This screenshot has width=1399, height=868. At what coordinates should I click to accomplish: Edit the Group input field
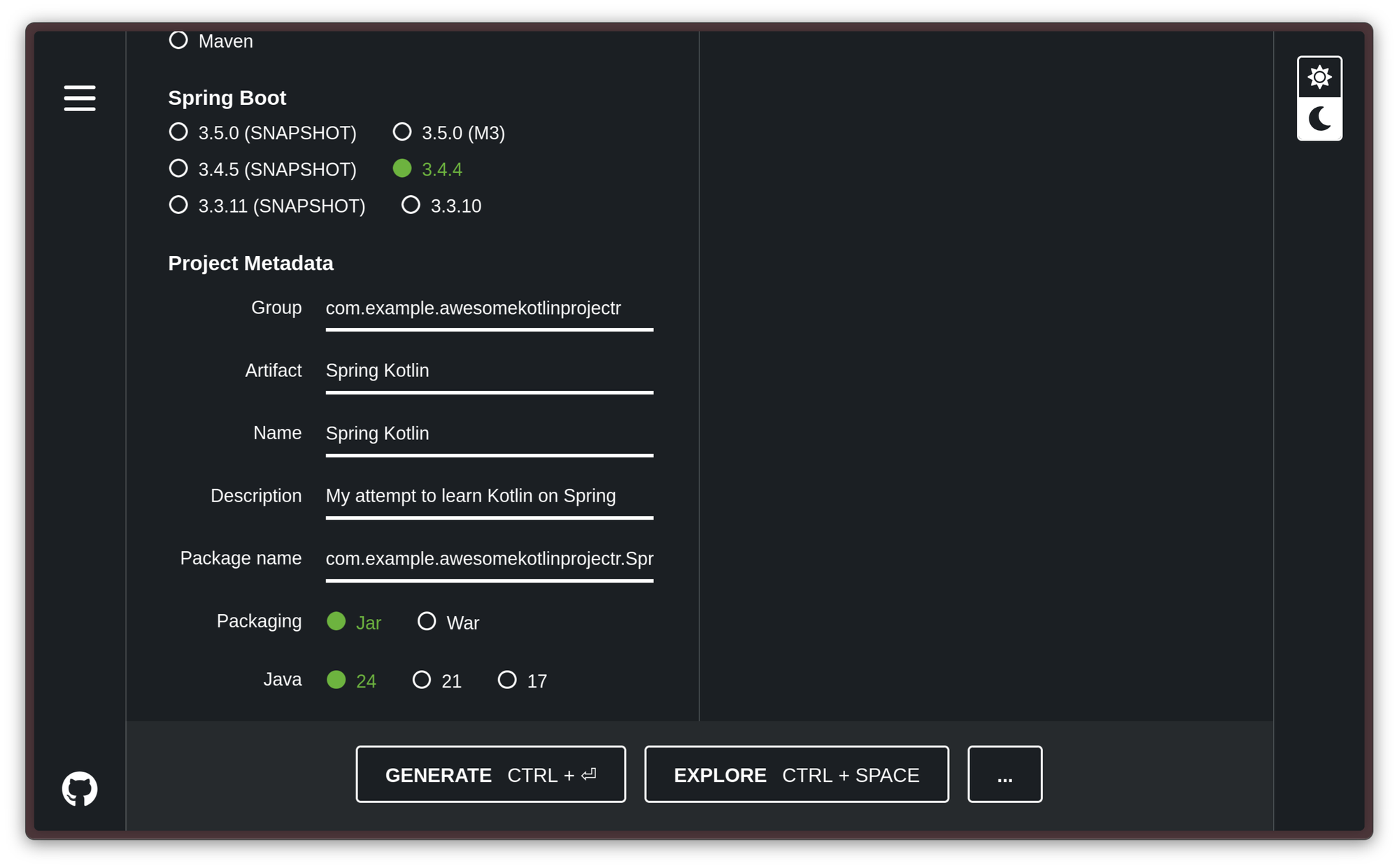click(490, 308)
